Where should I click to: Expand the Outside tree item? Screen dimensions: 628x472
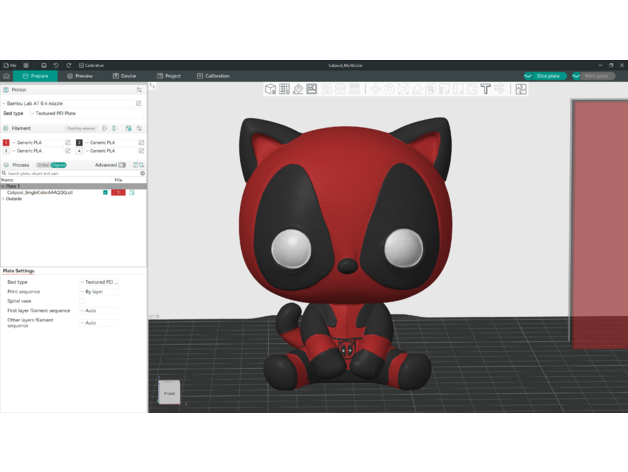click(x=3, y=198)
